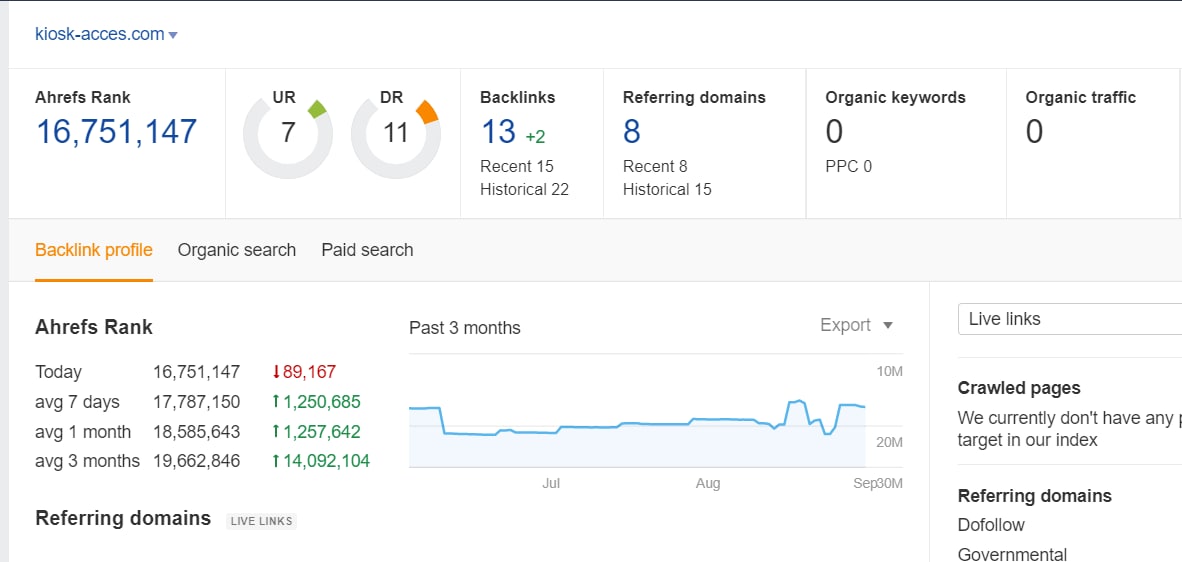Viewport: 1182px width, 562px height.
Task: Click the Crawled pages heading
Action: (1019, 388)
